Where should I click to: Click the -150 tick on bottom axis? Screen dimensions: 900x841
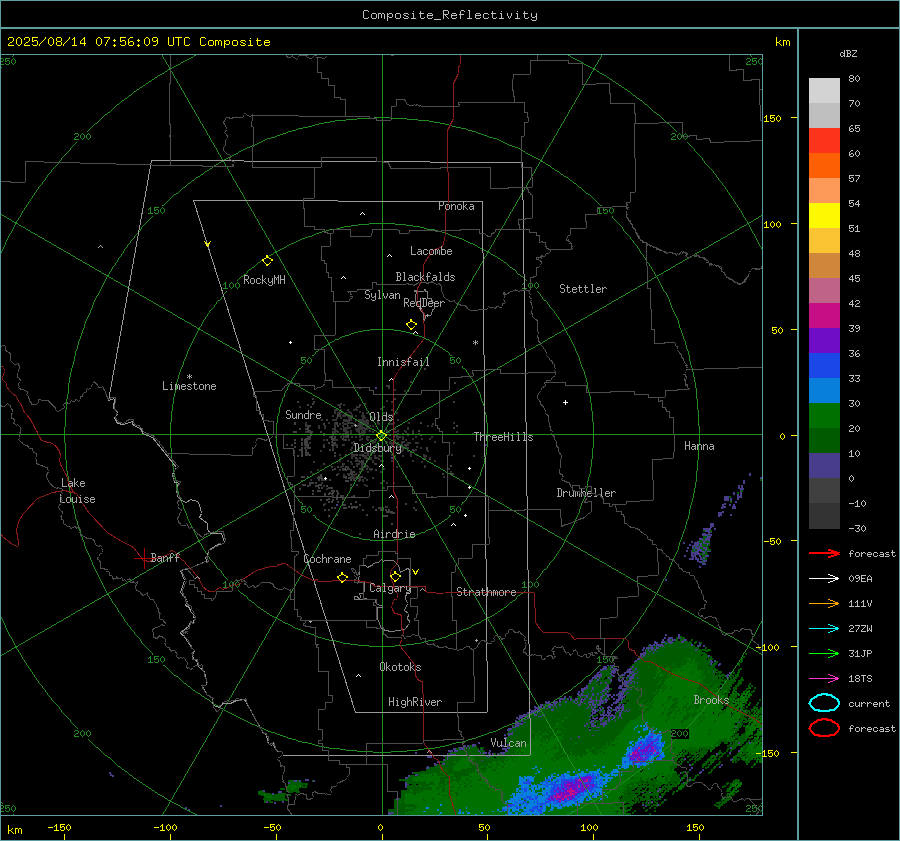pos(59,827)
